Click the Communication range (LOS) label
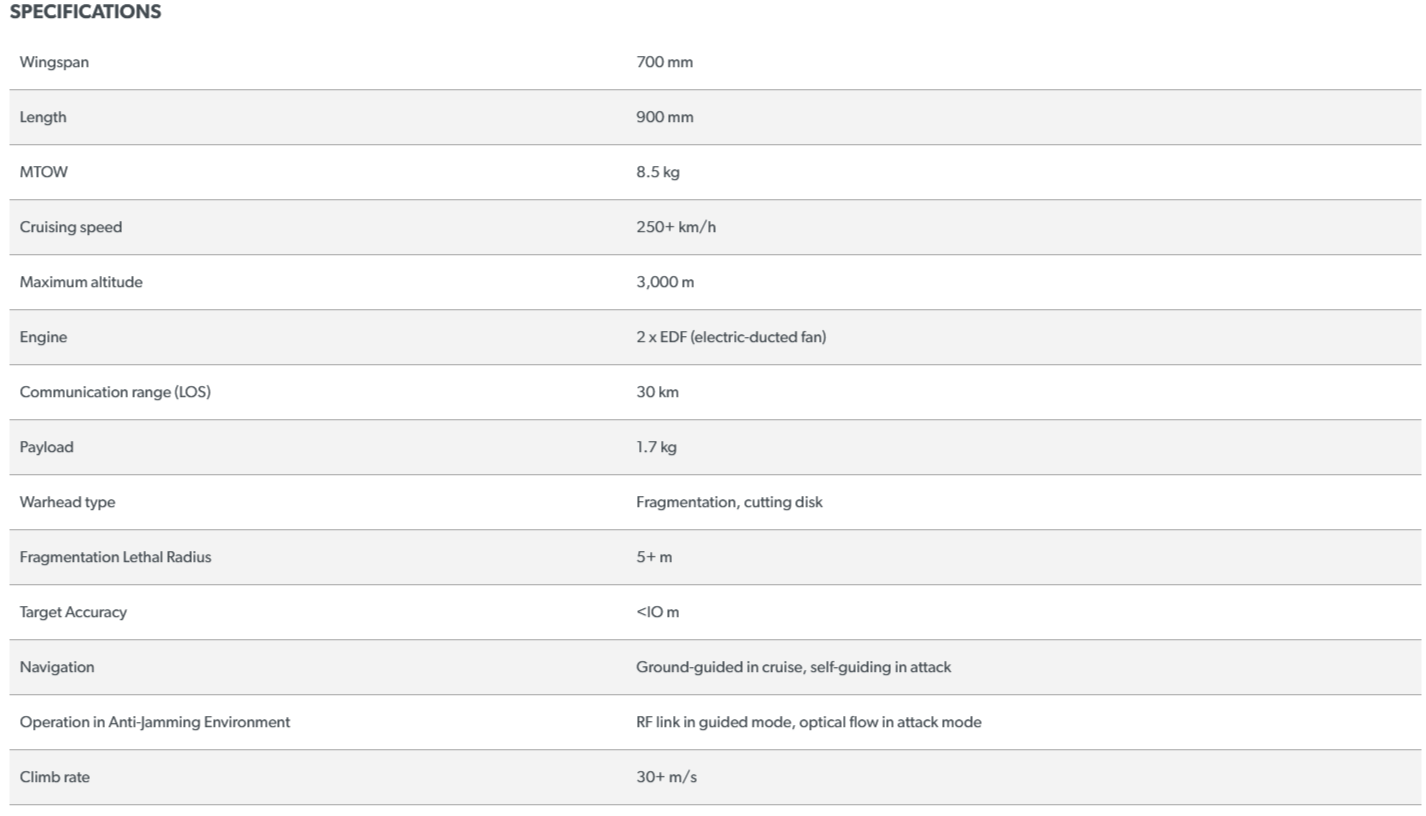Screen dimensions: 1426x816 [x=115, y=392]
